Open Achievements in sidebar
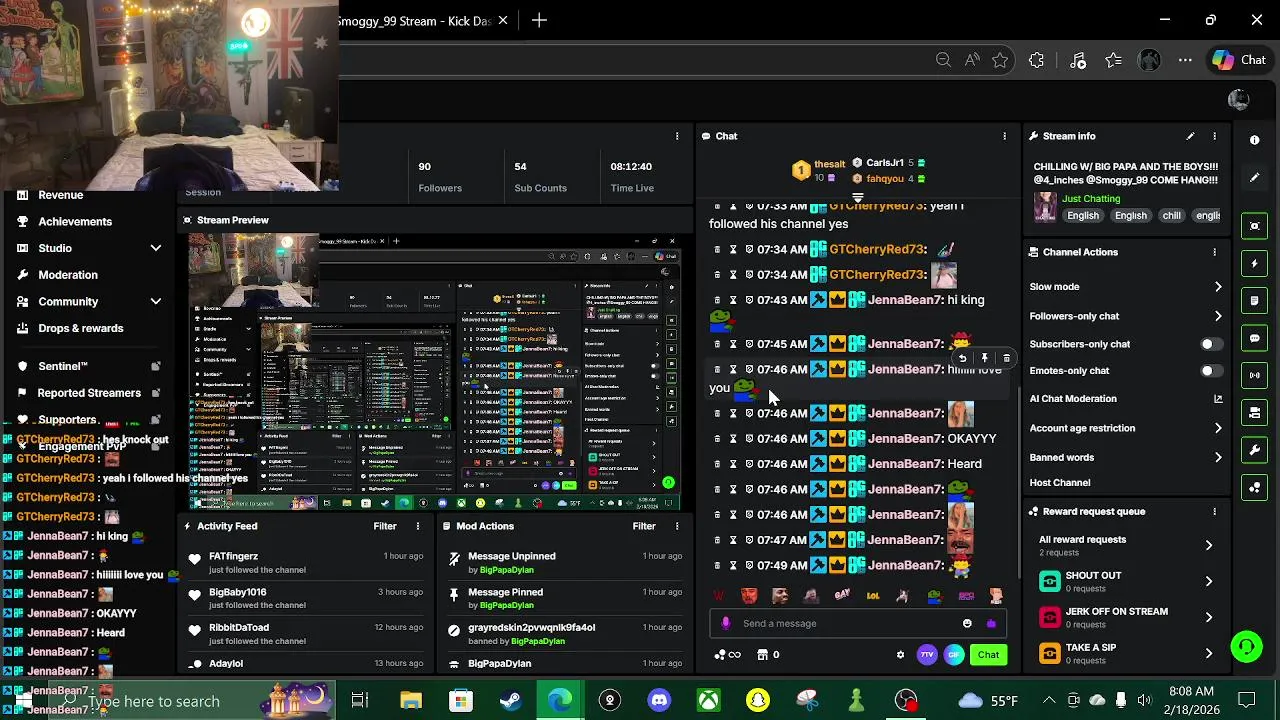This screenshot has height=720, width=1280. point(75,221)
